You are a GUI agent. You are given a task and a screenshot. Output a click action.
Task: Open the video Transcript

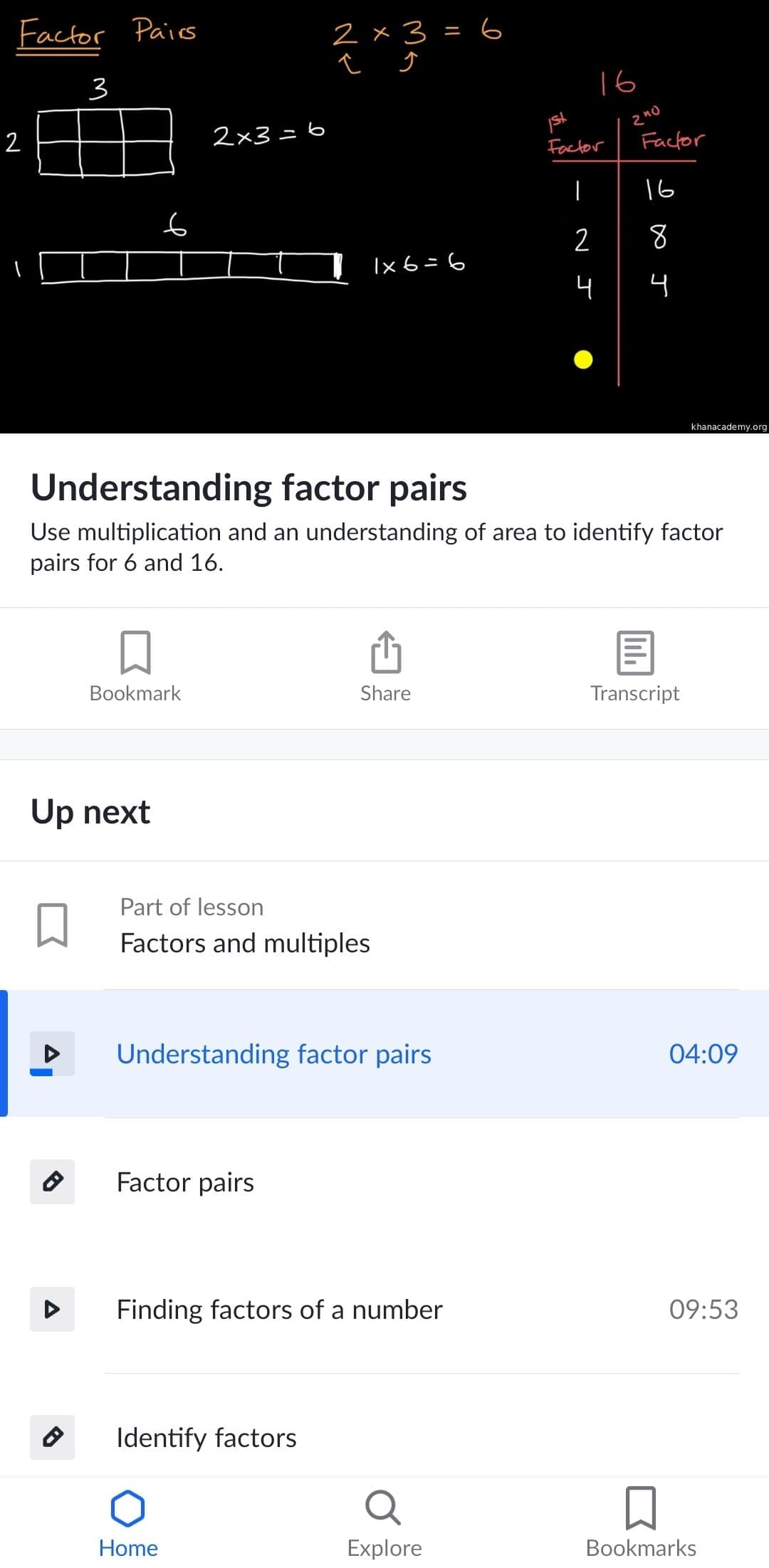point(634,665)
